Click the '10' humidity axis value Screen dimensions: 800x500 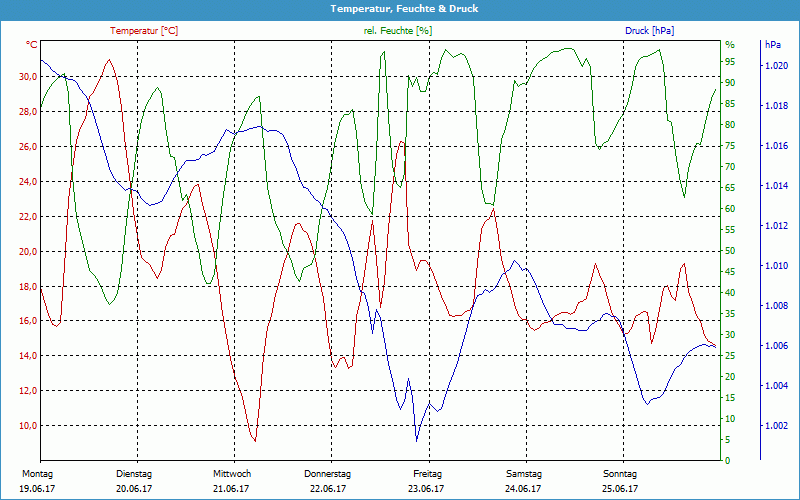point(730,418)
